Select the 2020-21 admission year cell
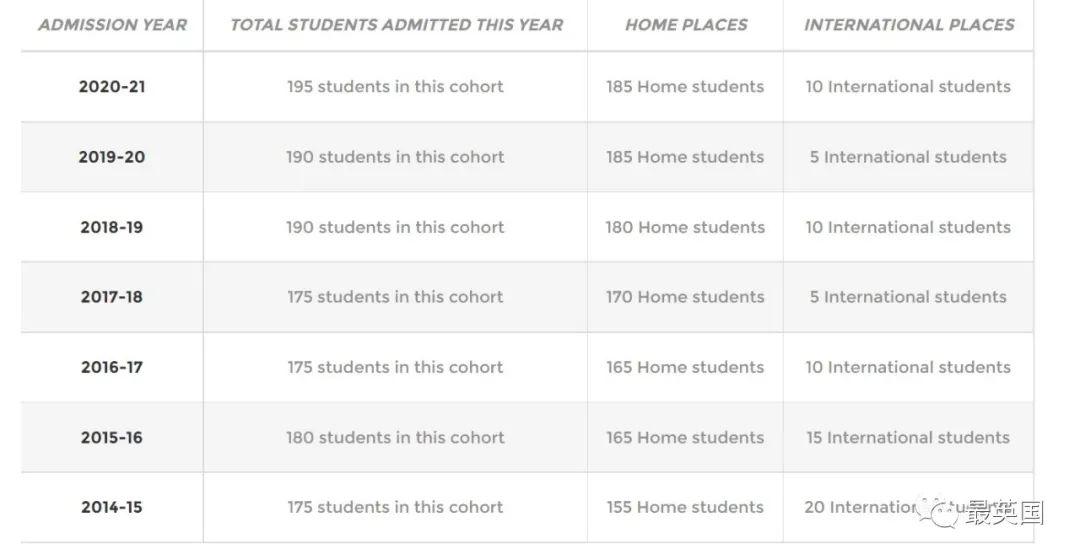 click(x=112, y=87)
